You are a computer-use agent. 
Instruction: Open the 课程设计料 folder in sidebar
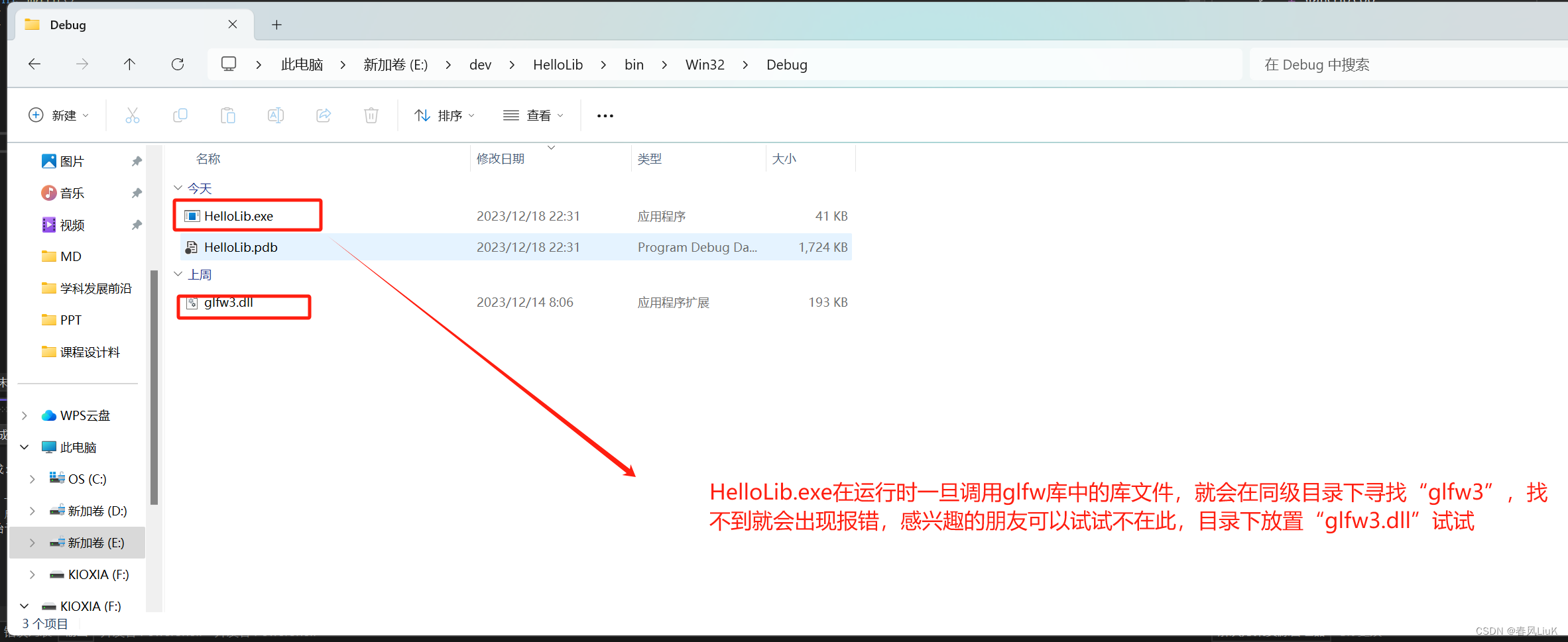[90, 352]
